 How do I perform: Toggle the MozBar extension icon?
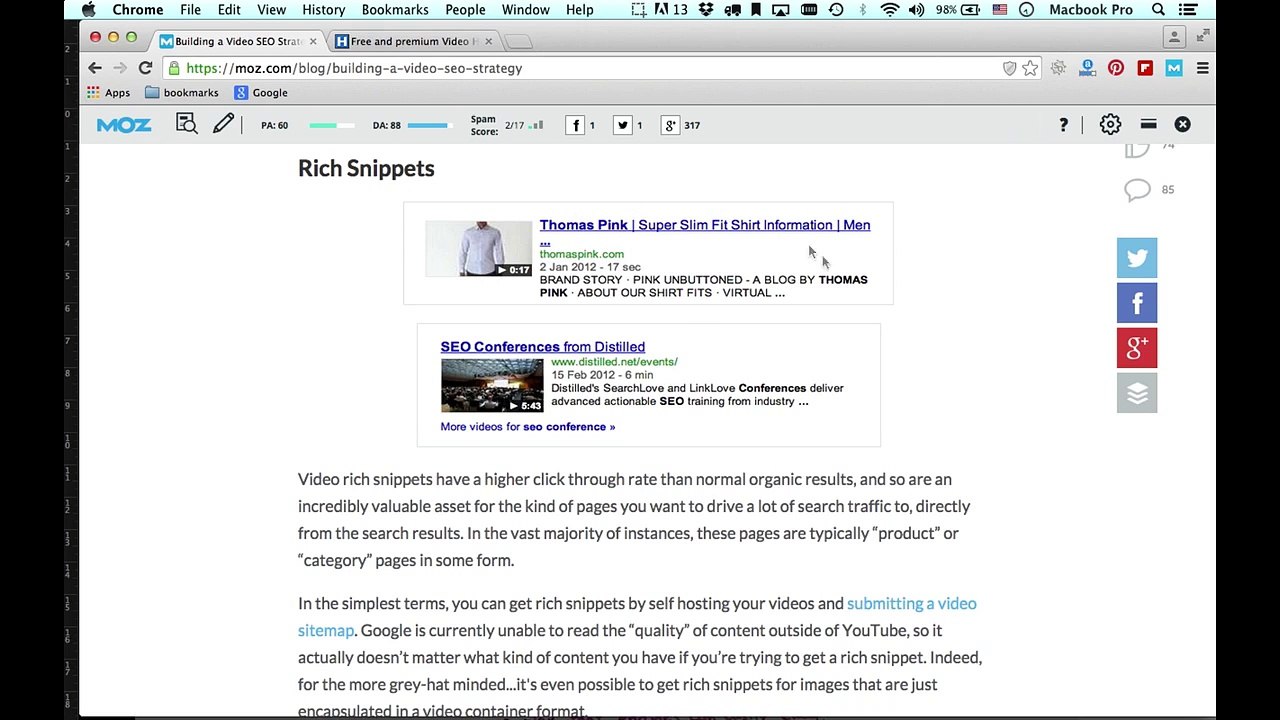click(x=1174, y=68)
